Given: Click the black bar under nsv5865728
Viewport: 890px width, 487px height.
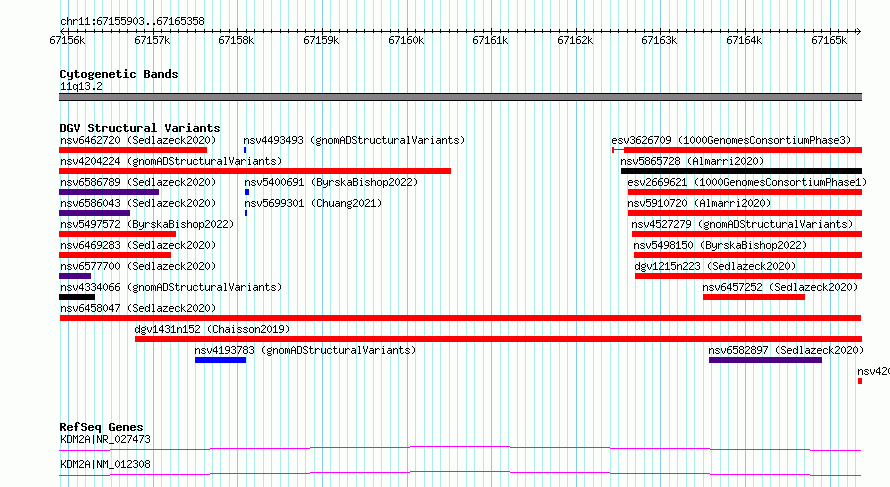Looking at the screenshot, I should coord(741,171).
